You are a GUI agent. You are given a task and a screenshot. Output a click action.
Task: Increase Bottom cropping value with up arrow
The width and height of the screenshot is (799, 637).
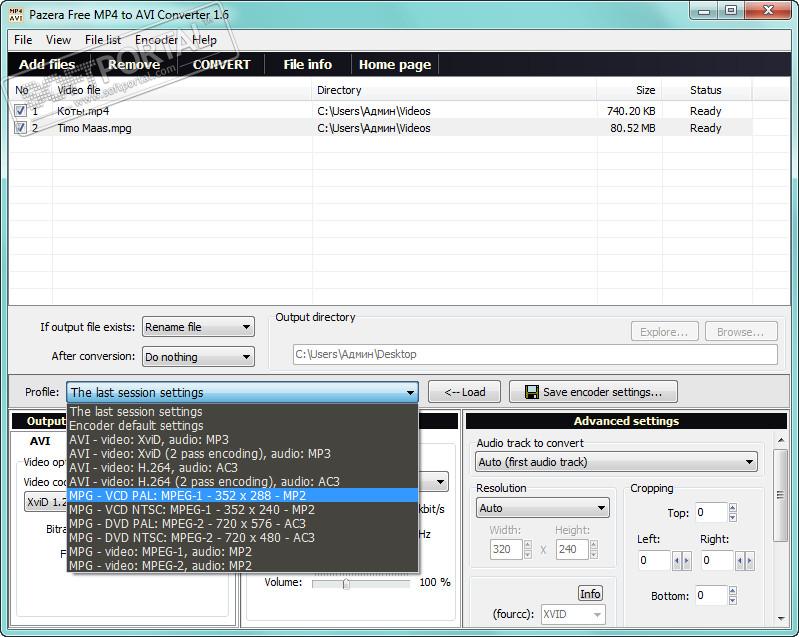(732, 591)
